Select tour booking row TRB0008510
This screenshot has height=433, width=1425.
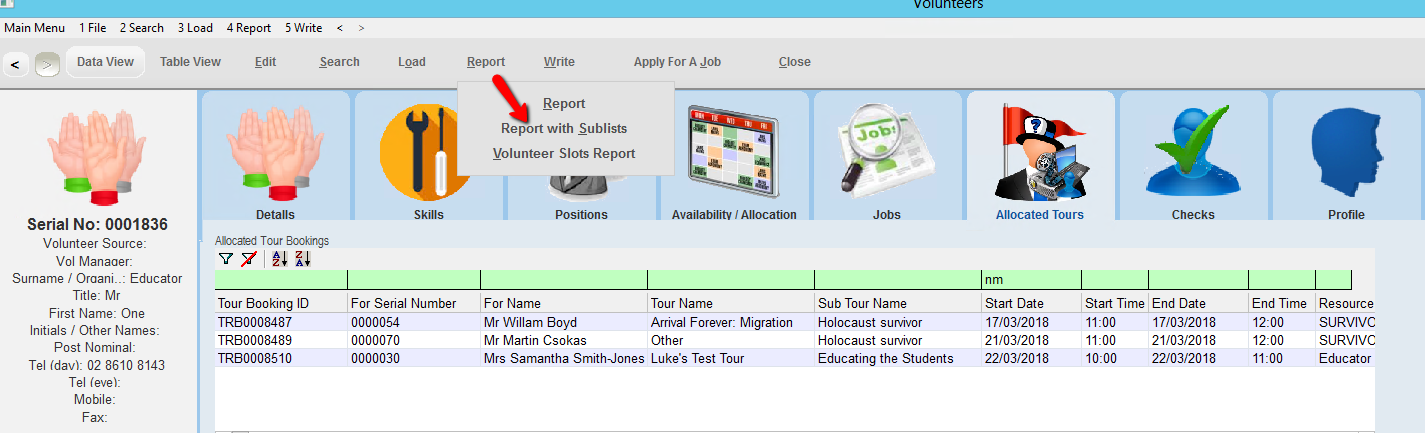coord(263,358)
